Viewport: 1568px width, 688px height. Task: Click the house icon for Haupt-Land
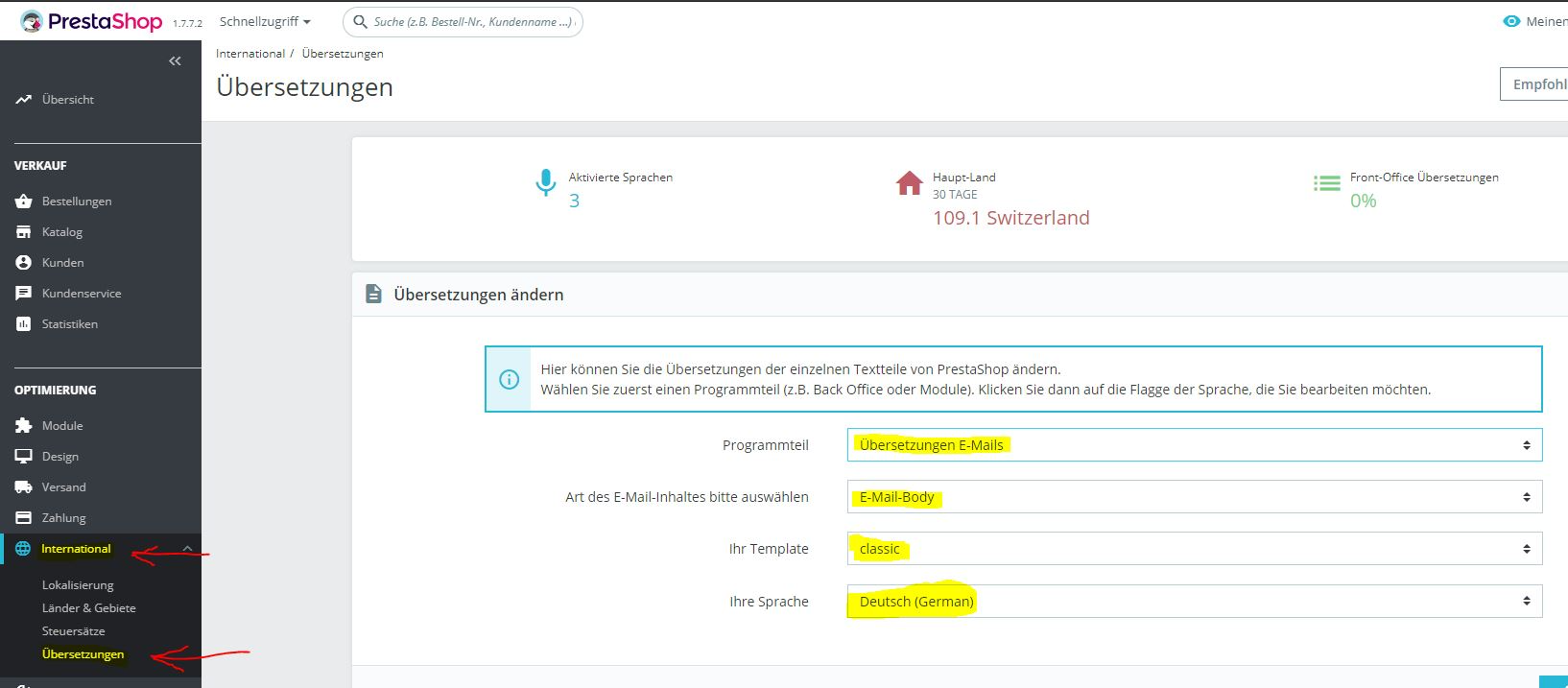[x=909, y=183]
